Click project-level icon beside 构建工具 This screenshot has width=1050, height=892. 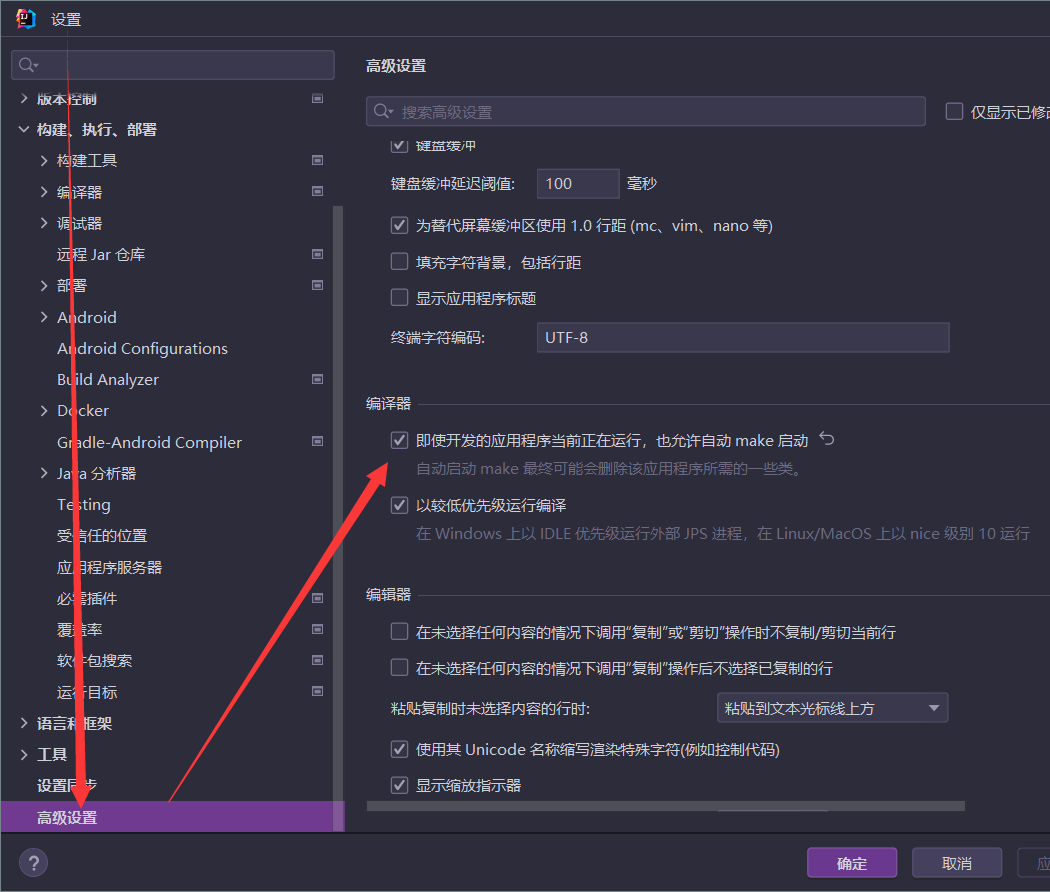(x=317, y=160)
